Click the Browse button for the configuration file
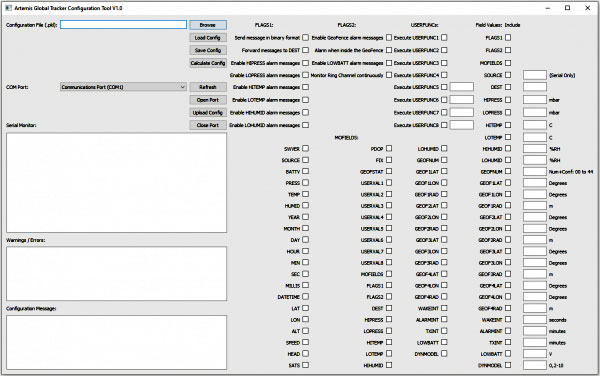The image size is (600, 376). 208,25
